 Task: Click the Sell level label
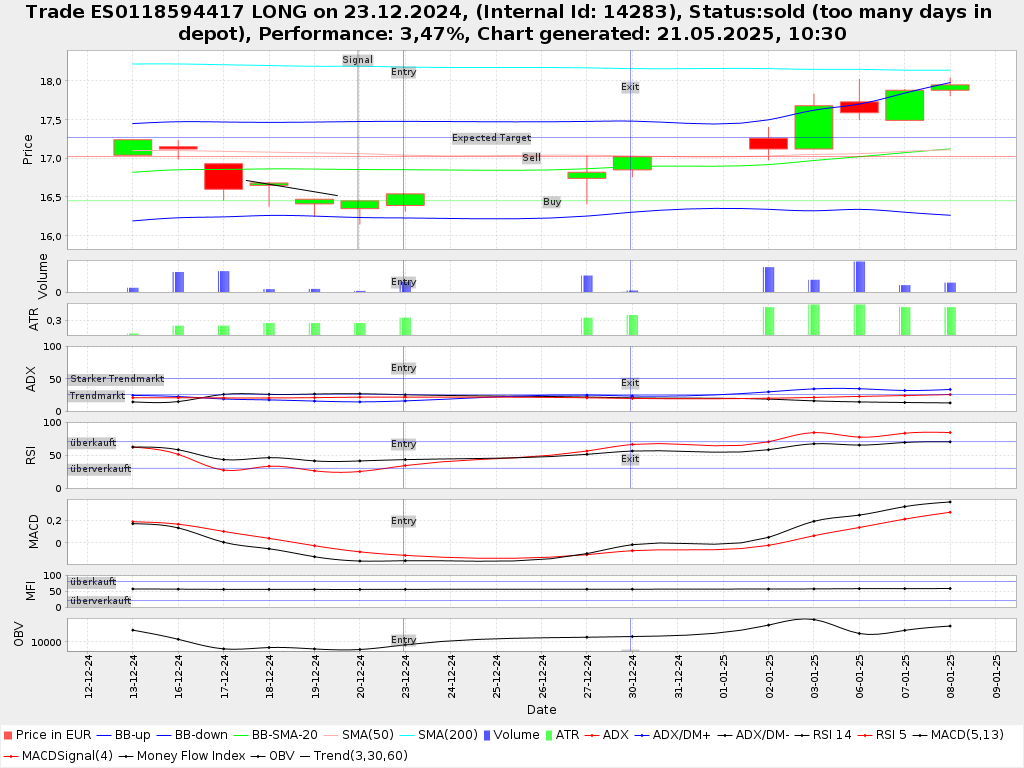click(x=531, y=158)
